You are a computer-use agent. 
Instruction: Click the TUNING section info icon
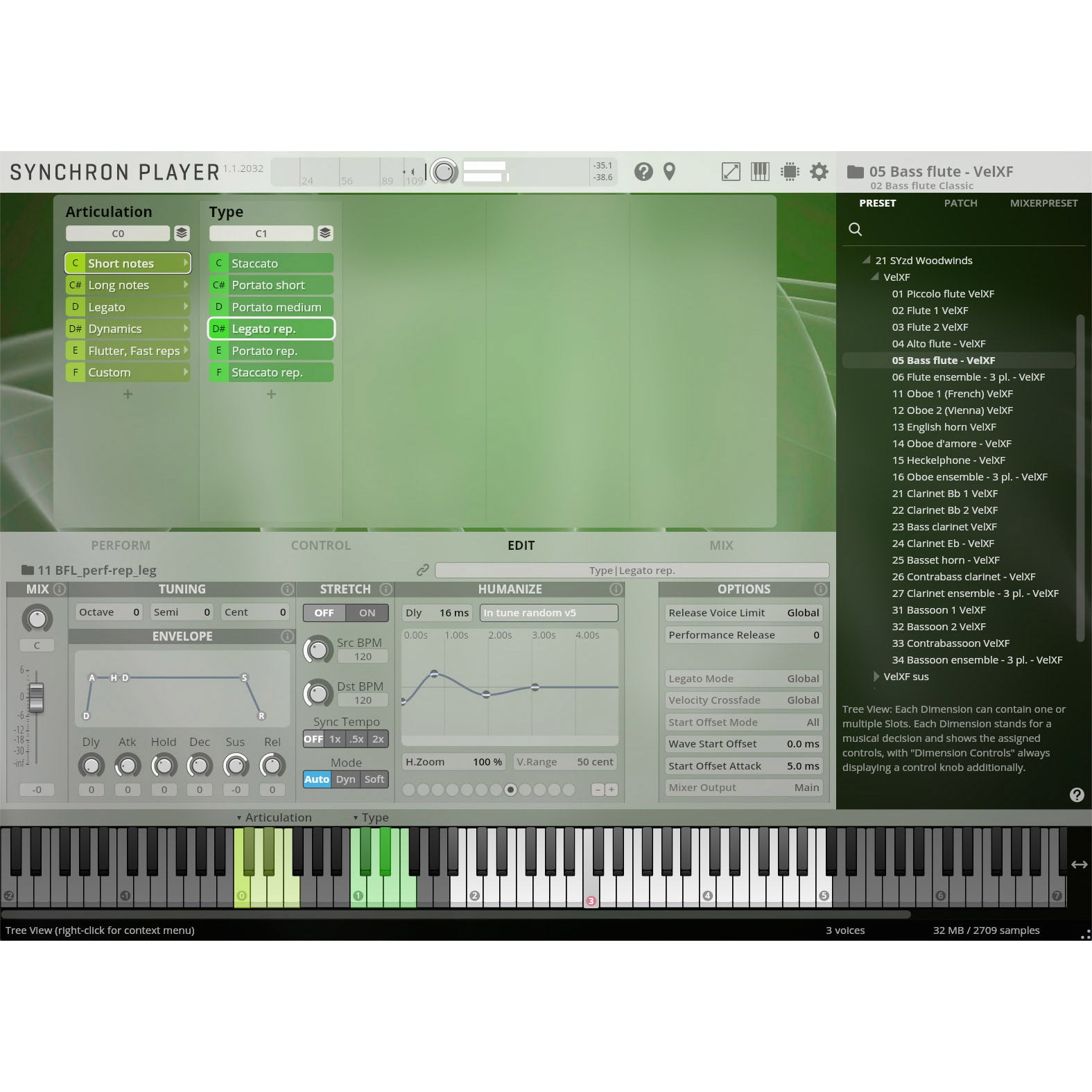point(287,589)
